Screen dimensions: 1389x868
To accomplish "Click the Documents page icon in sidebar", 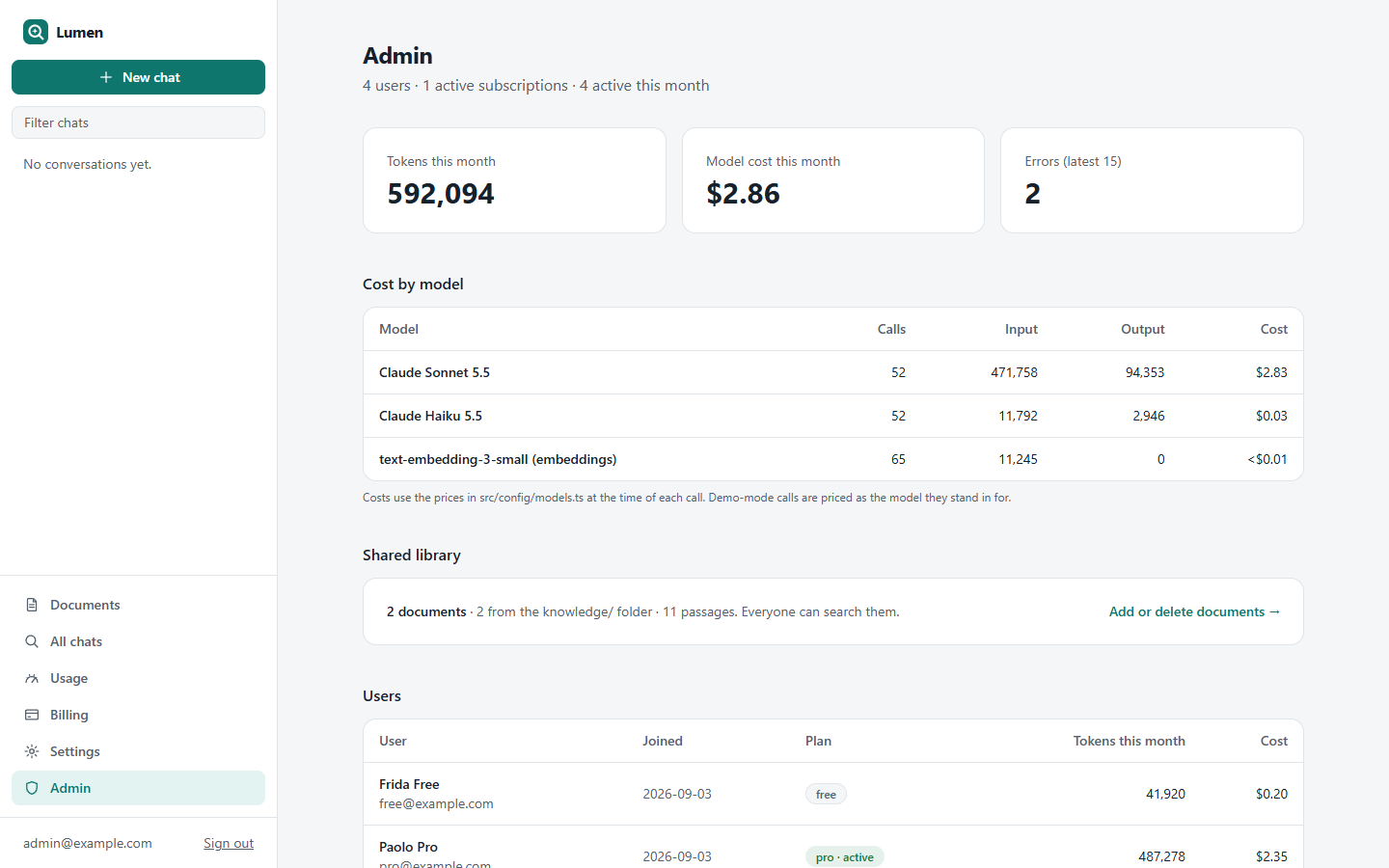I will pyautogui.click(x=32, y=605).
